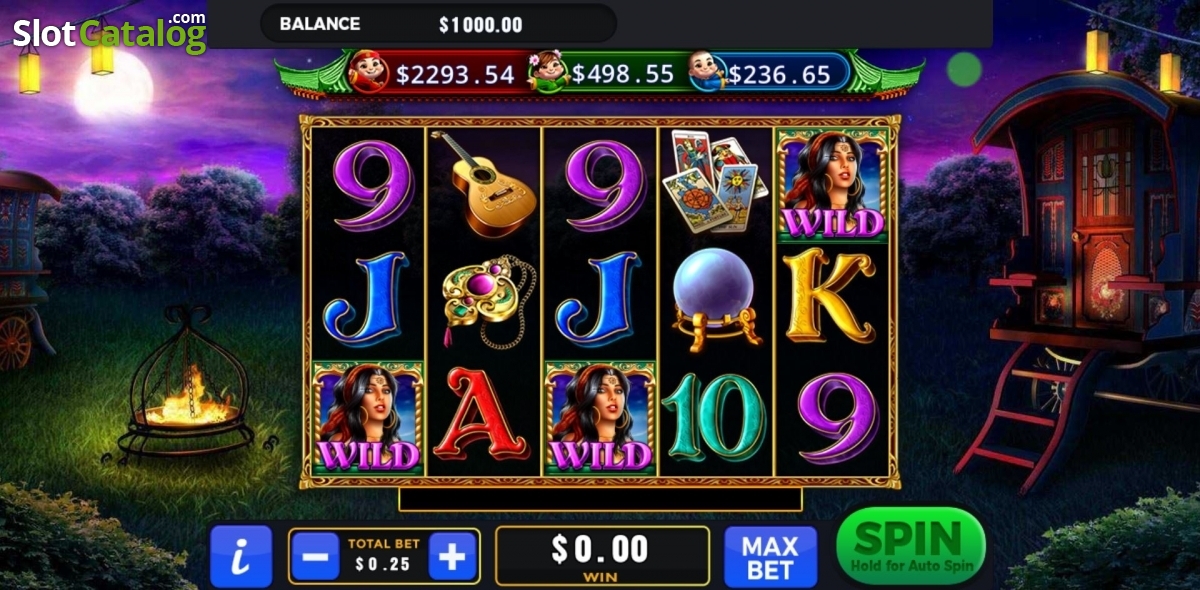
Task: Select the jeweled amulet symbol
Action: (x=486, y=300)
